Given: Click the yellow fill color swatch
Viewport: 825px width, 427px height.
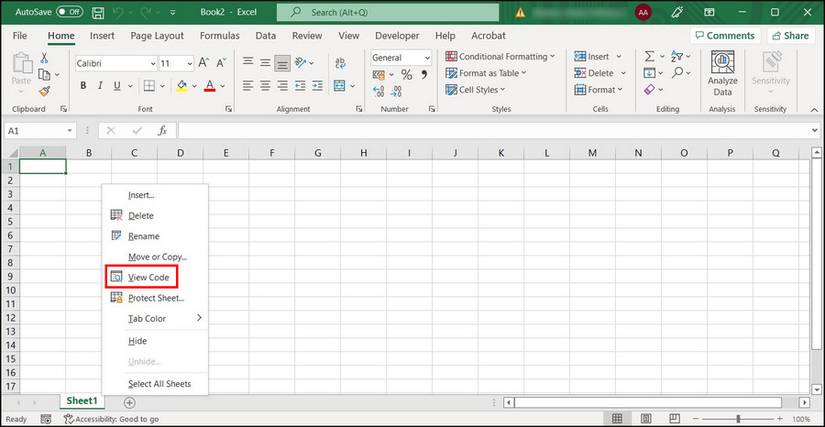Looking at the screenshot, I should (x=181, y=87).
